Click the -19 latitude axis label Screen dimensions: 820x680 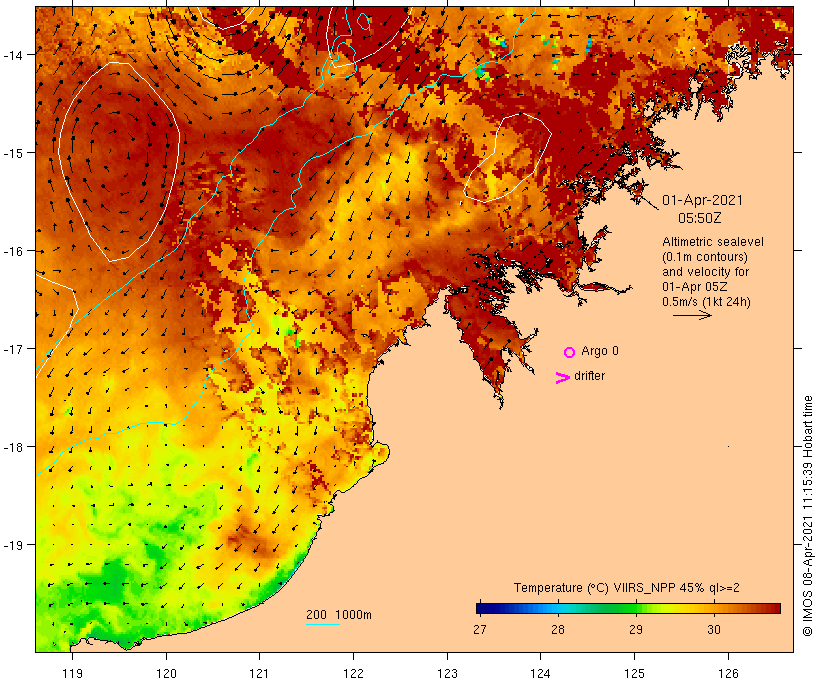13,545
